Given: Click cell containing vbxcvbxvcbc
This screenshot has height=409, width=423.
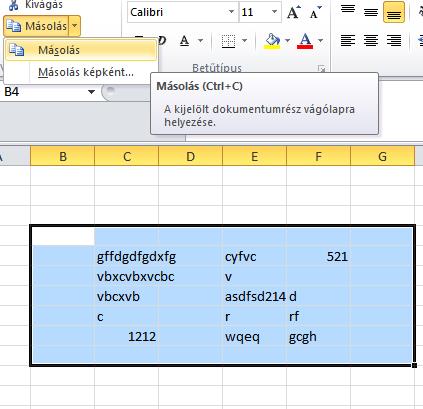Looking at the screenshot, I should 127,276.
